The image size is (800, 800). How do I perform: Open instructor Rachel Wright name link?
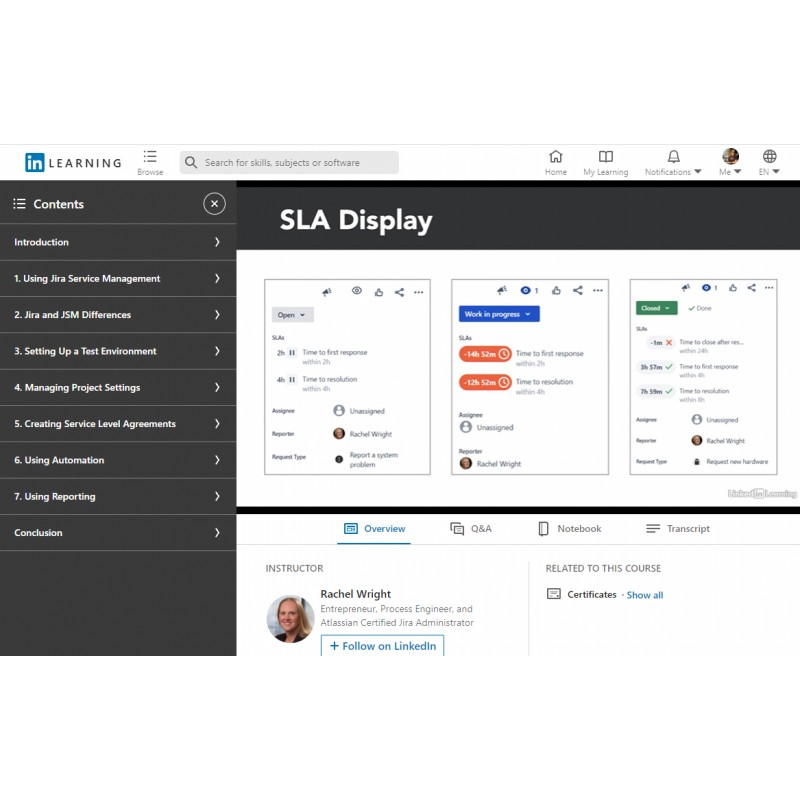[356, 594]
